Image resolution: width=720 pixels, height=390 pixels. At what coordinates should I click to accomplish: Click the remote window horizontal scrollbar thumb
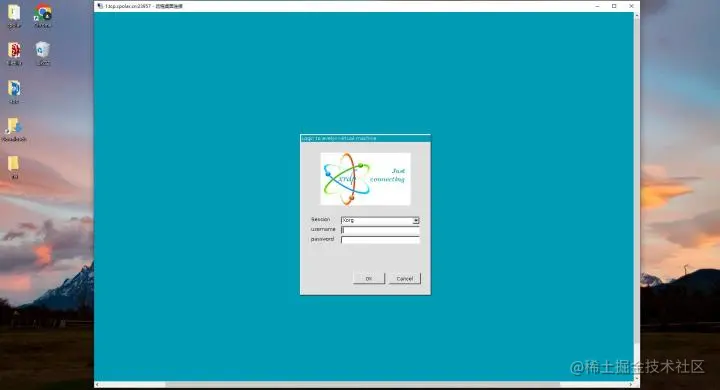pos(363,384)
